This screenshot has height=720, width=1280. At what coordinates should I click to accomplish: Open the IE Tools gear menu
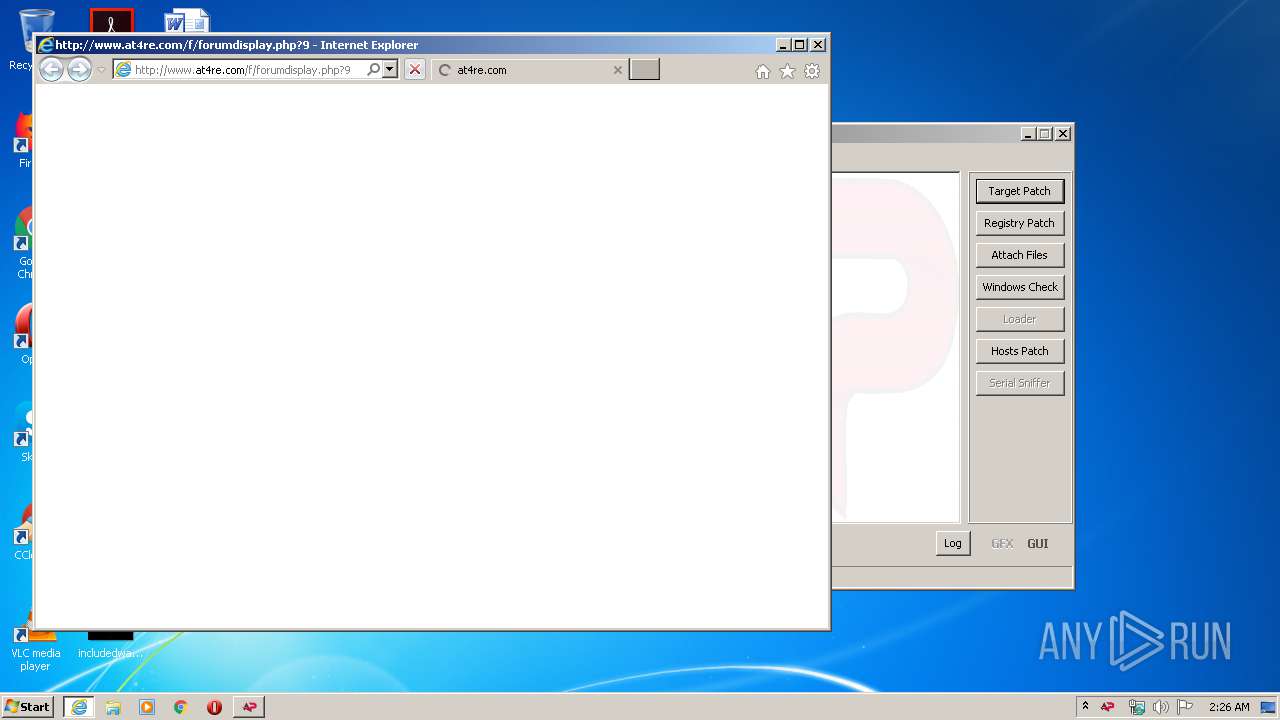(812, 71)
